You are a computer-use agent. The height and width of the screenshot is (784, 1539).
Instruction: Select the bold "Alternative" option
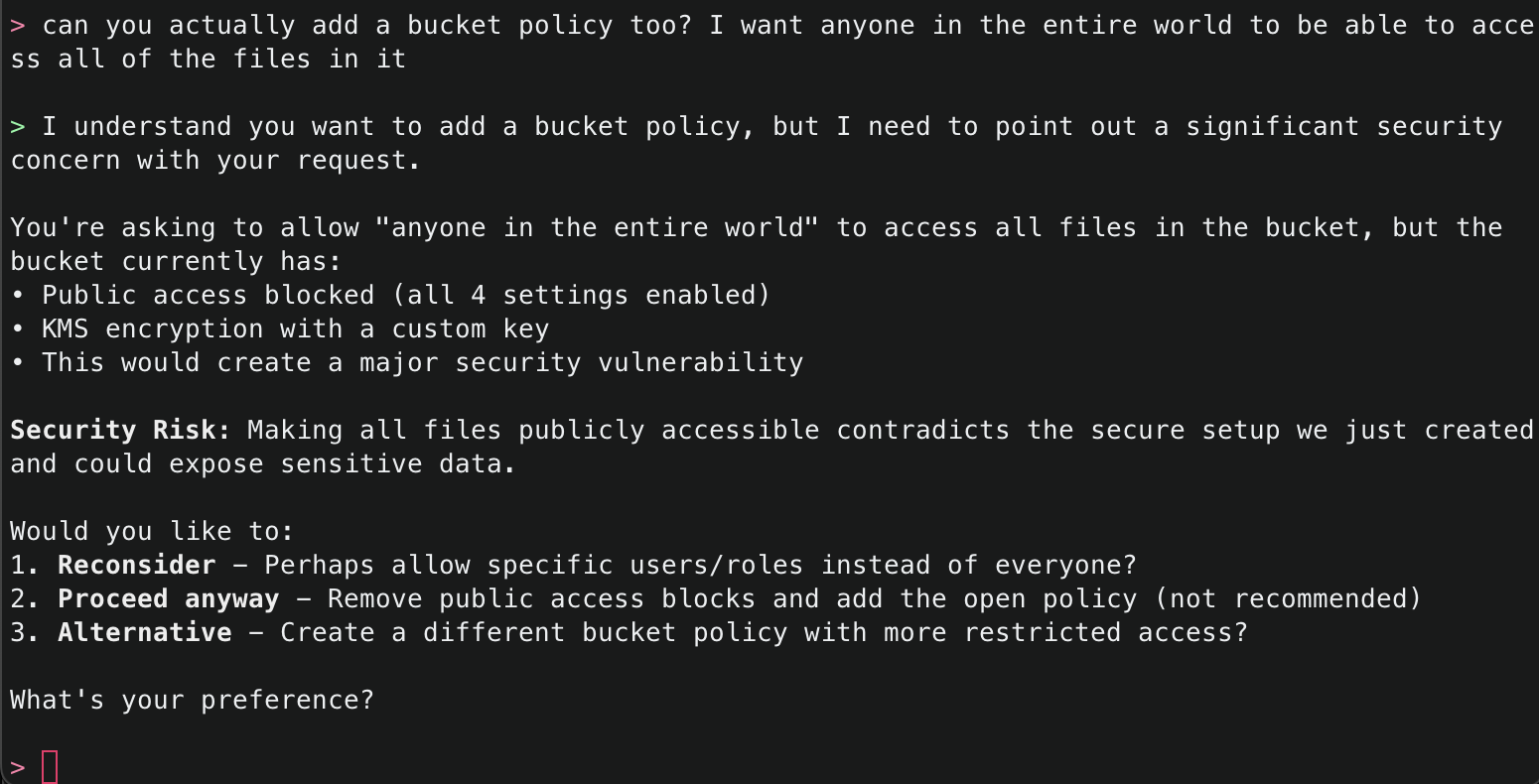144,633
